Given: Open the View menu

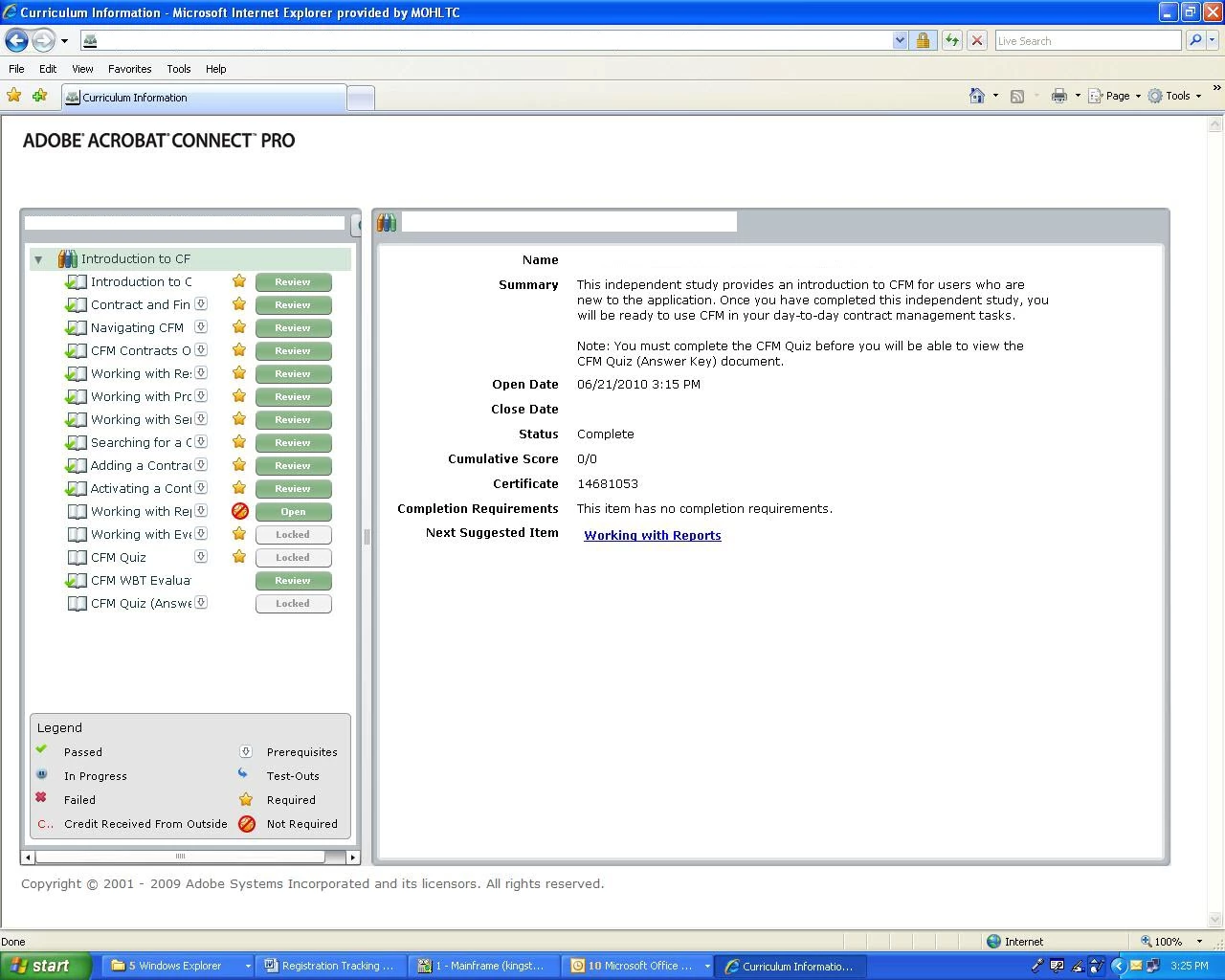Looking at the screenshot, I should point(82,69).
